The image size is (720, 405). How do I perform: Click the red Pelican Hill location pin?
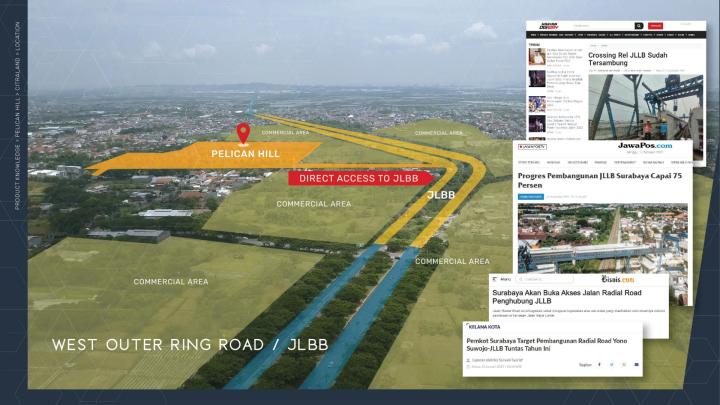point(242,133)
